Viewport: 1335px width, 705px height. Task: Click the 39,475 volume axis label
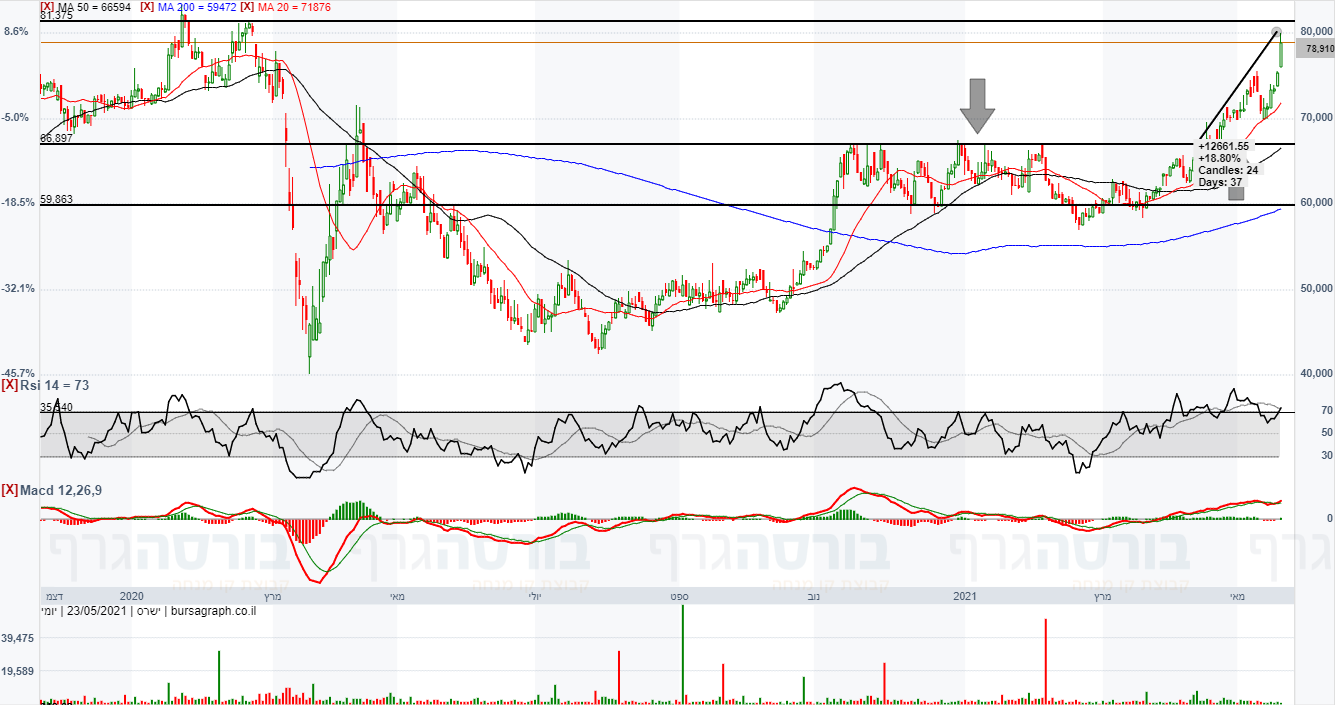coord(19,638)
